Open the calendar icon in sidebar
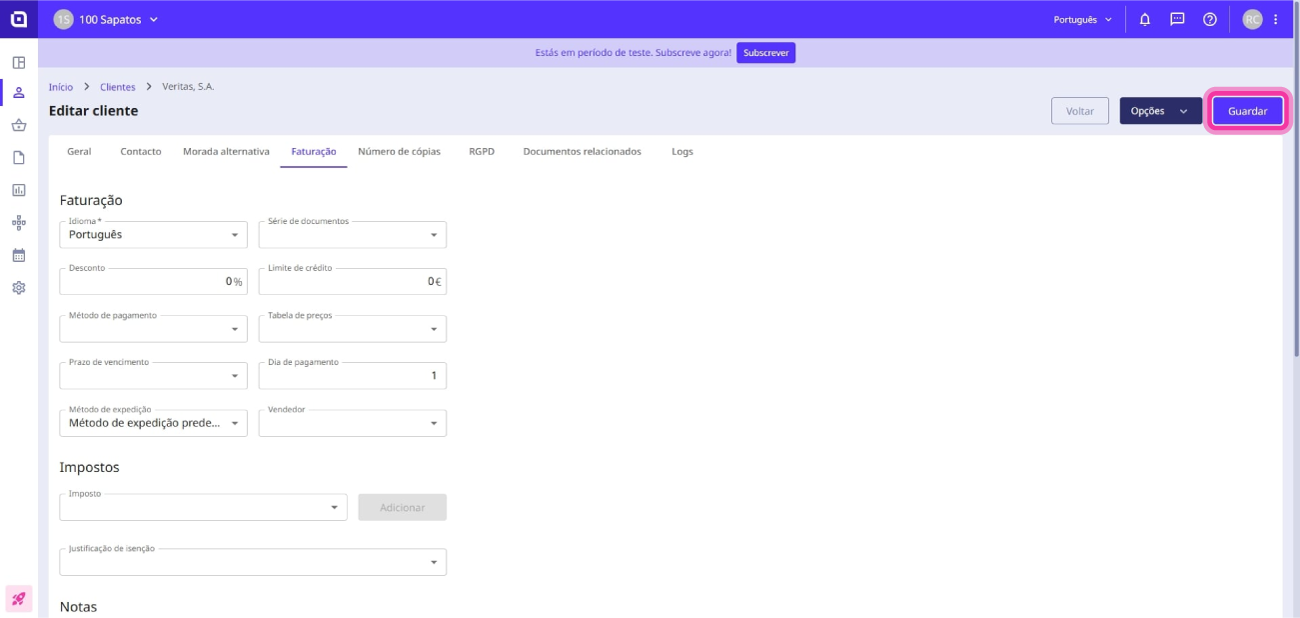The image size is (1300, 618). point(18,255)
